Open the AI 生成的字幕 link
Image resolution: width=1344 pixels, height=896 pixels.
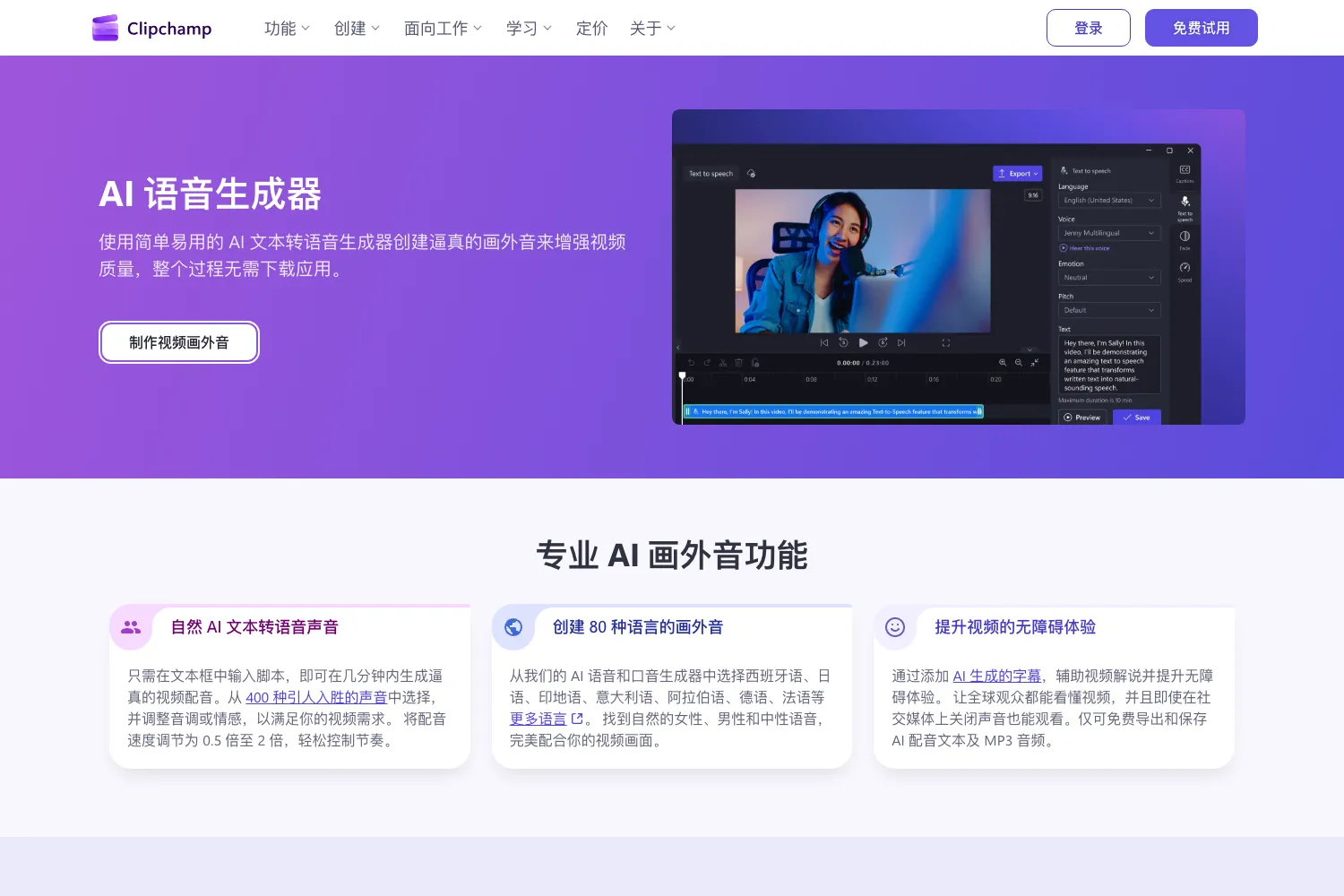pos(997,676)
